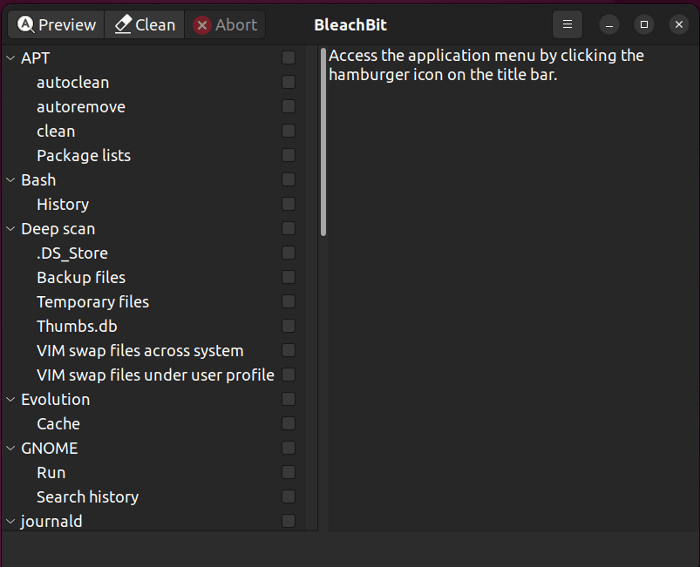The width and height of the screenshot is (700, 567).
Task: Select VIM swap files across system label
Action: (x=140, y=351)
